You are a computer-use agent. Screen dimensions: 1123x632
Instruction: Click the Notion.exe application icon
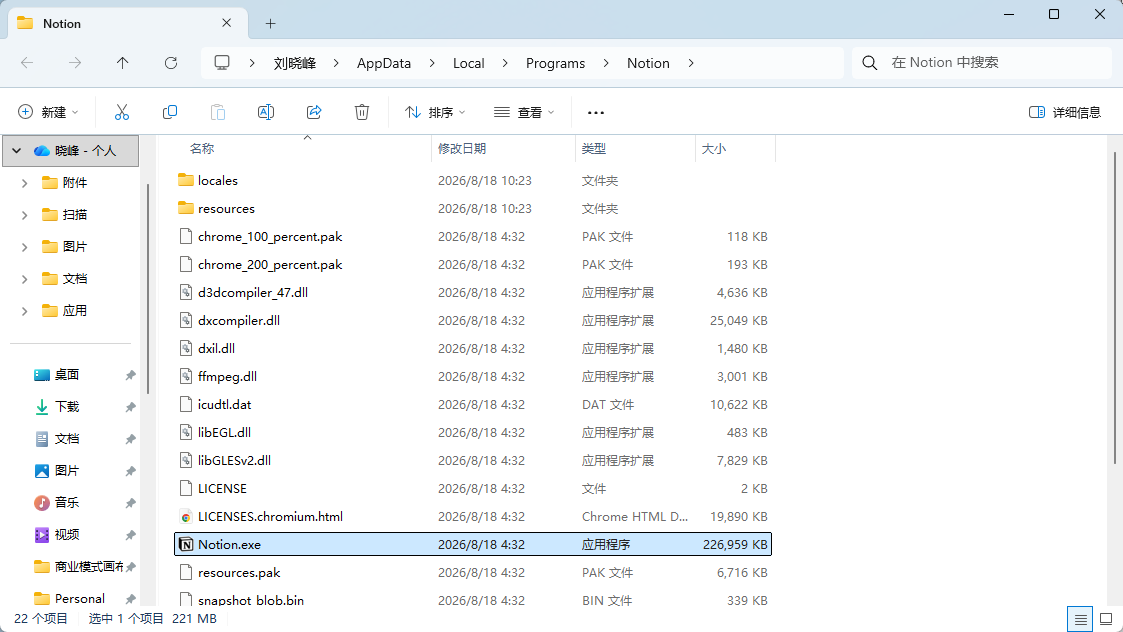[x=185, y=545]
